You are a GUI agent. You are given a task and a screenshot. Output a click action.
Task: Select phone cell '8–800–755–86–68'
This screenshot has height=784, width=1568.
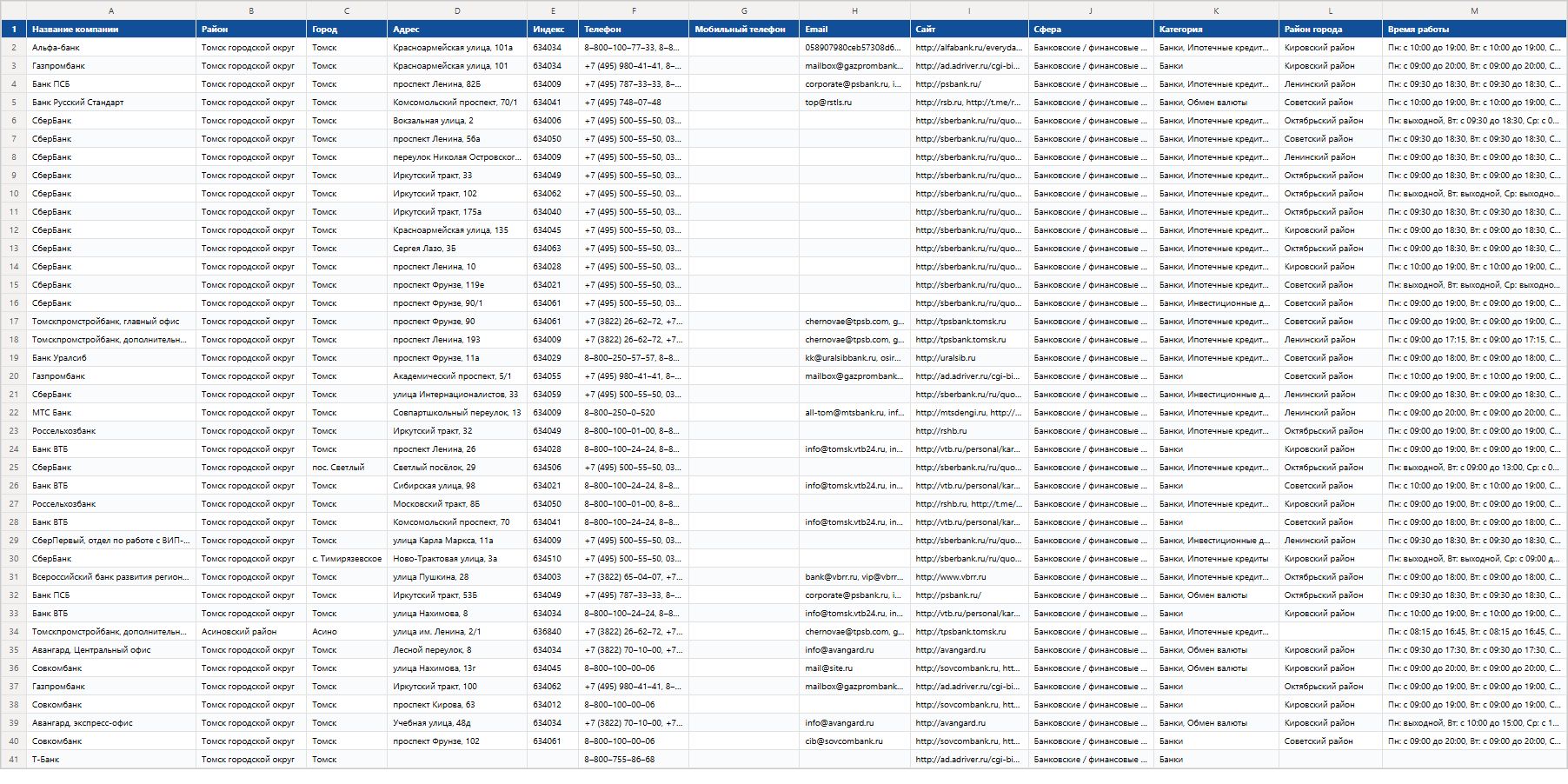tap(634, 760)
